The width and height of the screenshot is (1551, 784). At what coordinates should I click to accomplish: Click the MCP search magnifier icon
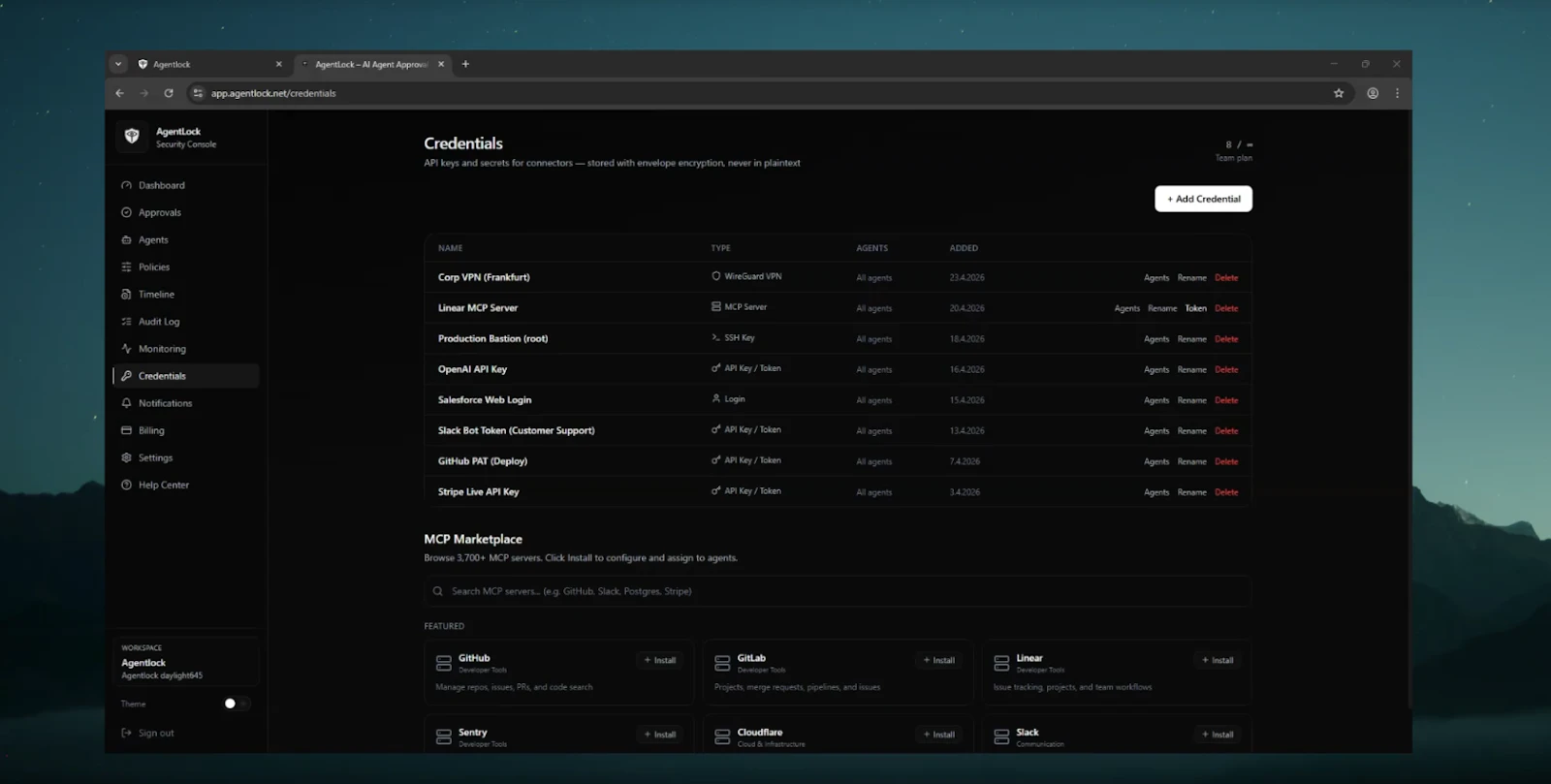coord(438,591)
